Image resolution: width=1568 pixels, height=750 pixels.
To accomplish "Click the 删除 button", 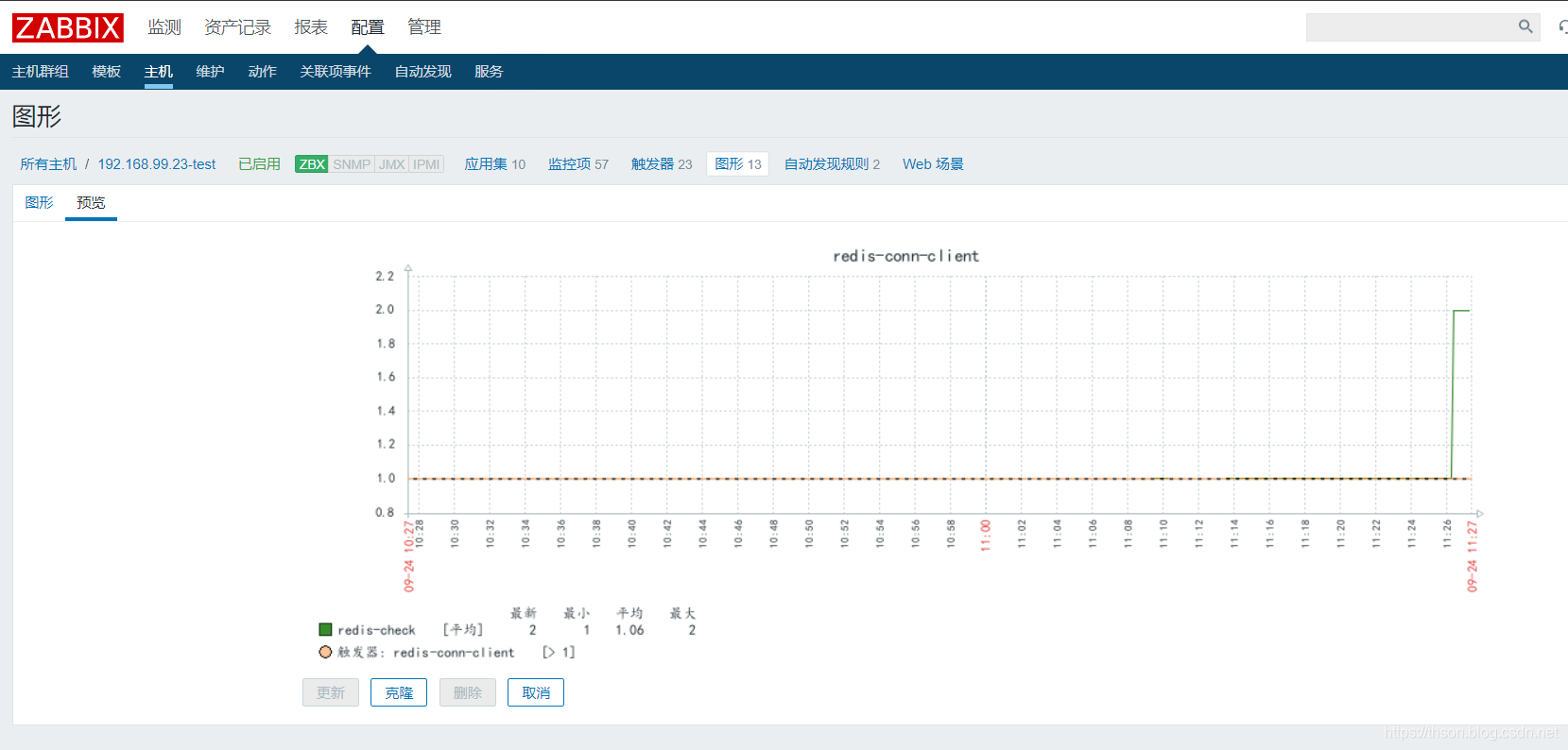I will pos(468,692).
